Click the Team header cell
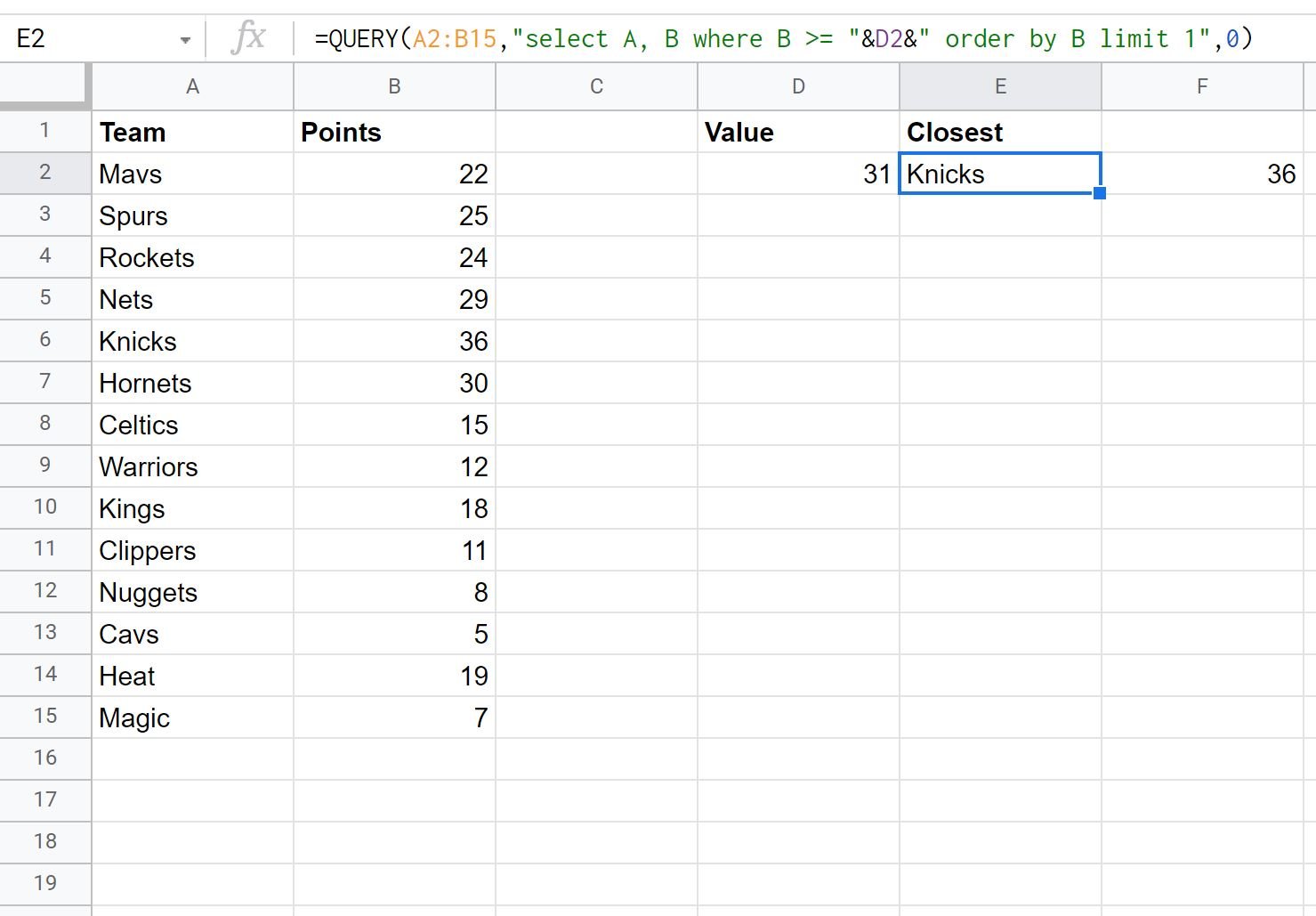1316x916 pixels. [x=192, y=132]
